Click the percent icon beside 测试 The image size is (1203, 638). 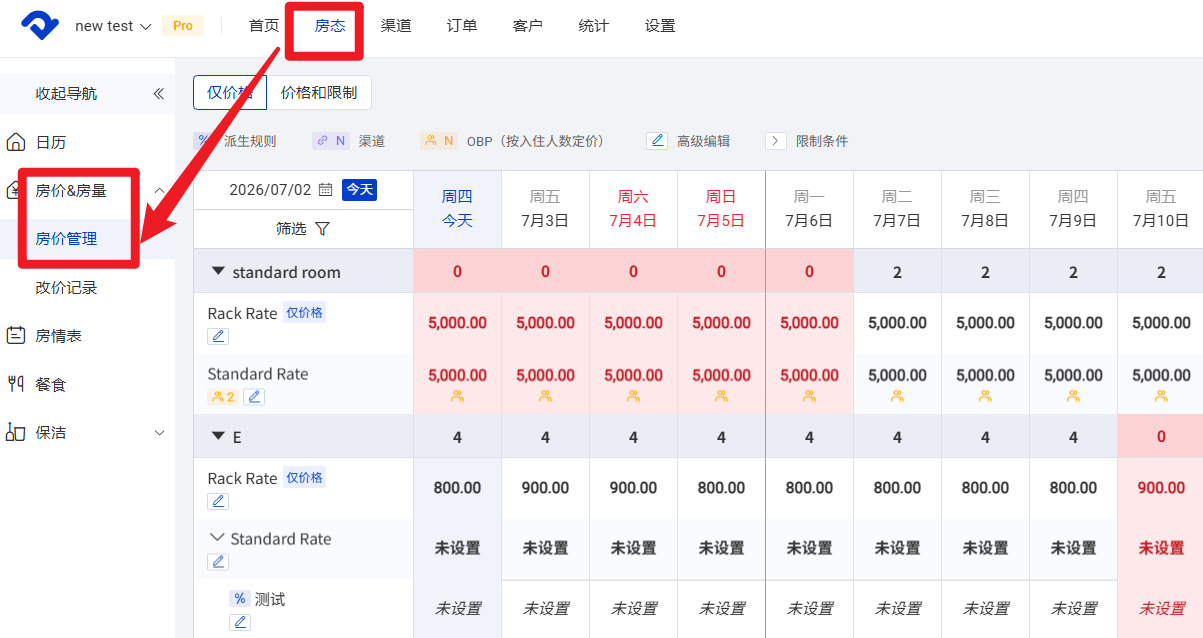tap(240, 599)
